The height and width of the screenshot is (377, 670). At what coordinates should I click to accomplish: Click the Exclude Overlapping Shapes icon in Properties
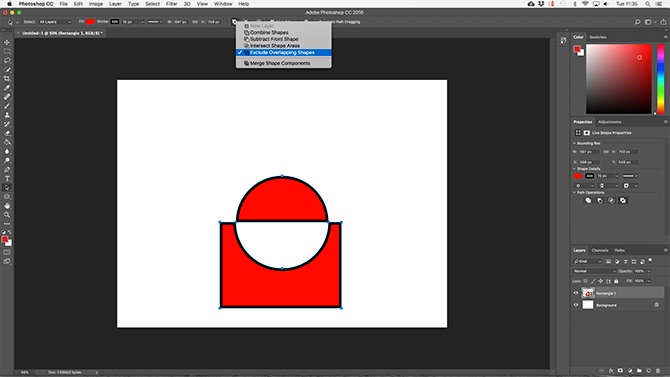tap(623, 200)
